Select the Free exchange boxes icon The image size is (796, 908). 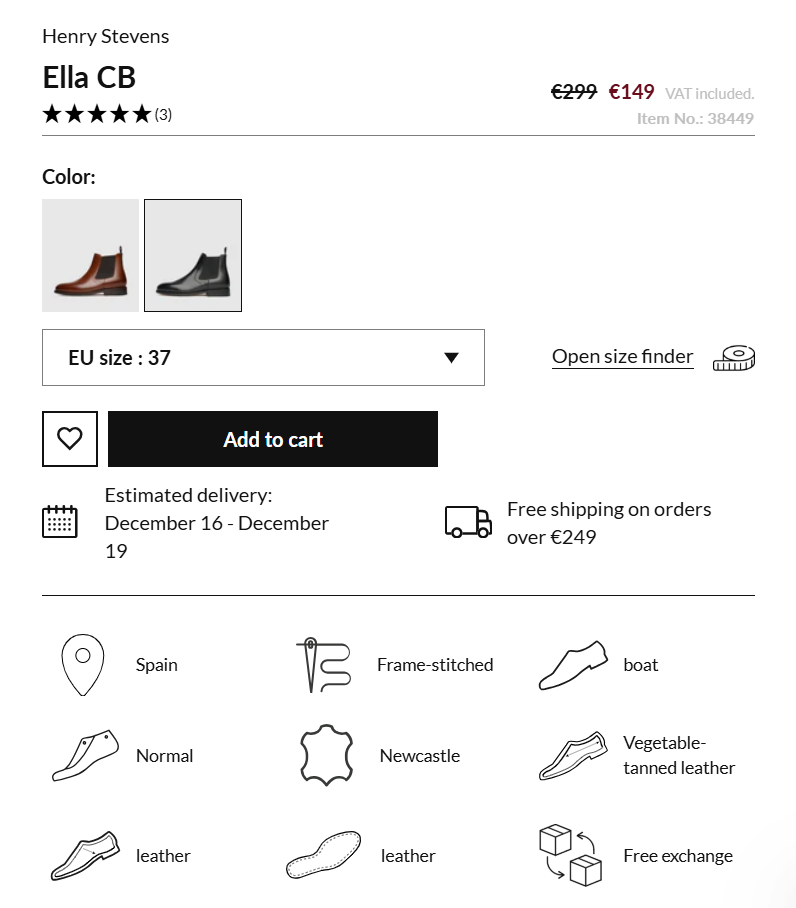[x=573, y=856]
